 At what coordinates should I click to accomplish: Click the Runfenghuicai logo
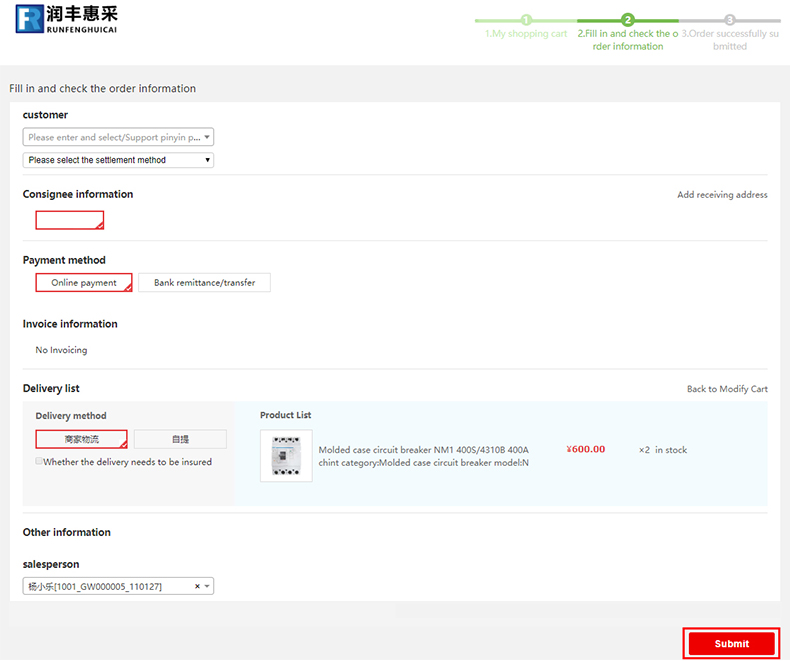66,19
